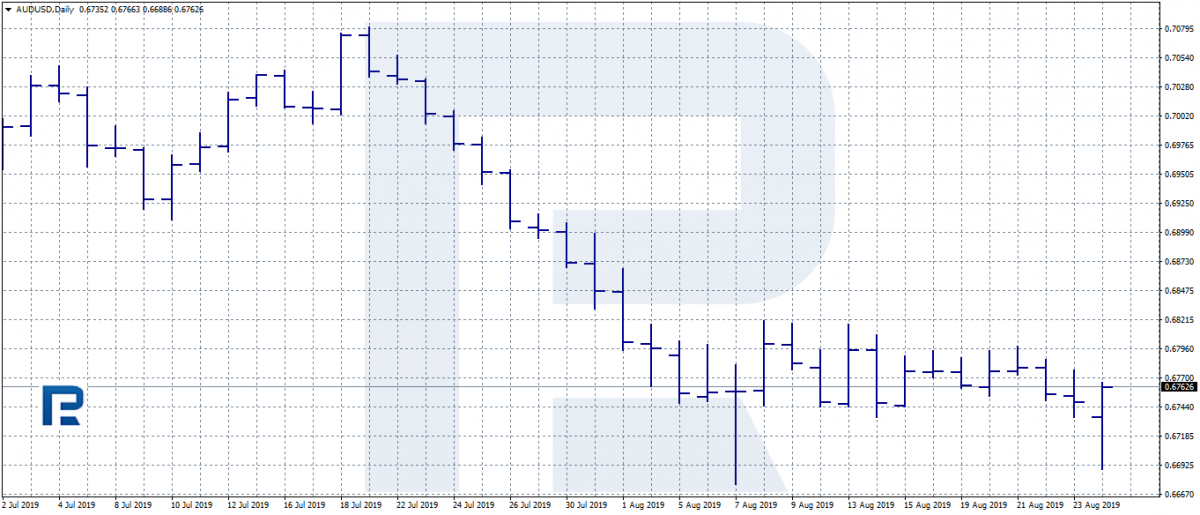Click the 5 Aug 2019 date label

coord(699,506)
